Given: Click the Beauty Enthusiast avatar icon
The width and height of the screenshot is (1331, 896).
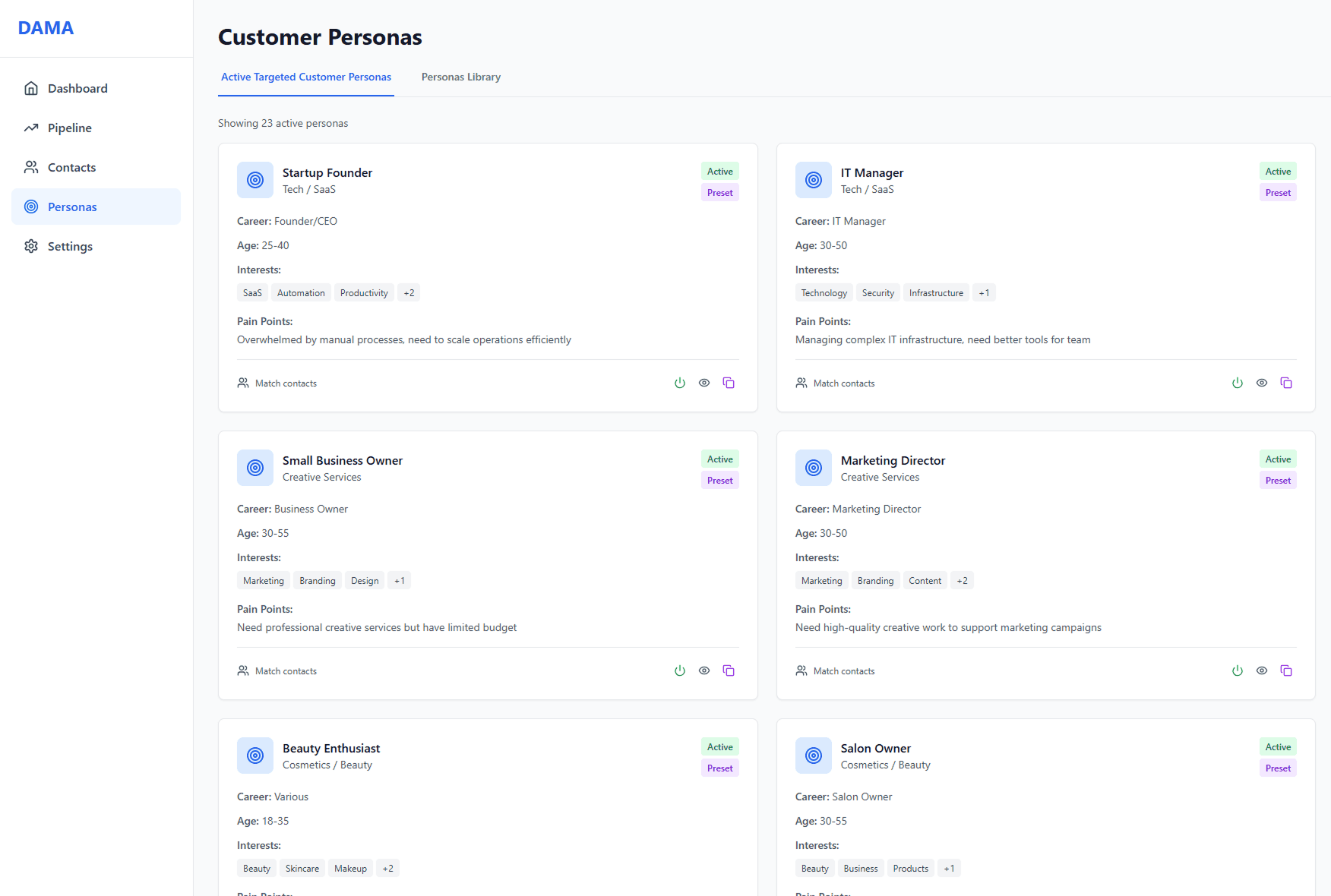Looking at the screenshot, I should click(255, 756).
